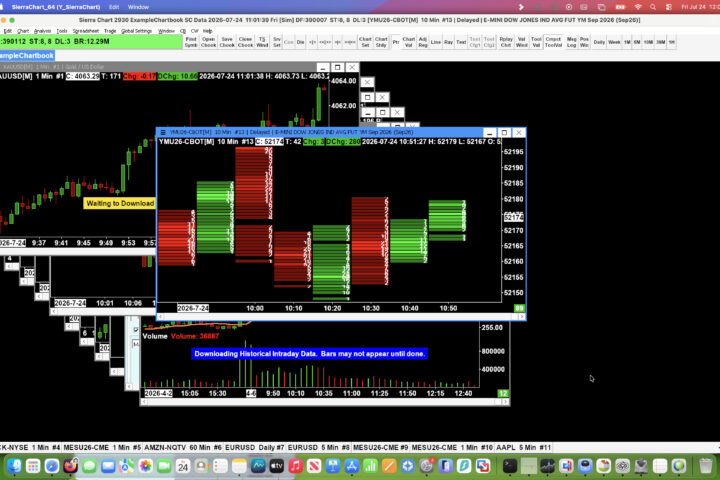720x480 pixels.
Task: Click the Rplay Chrt toolbar button
Action: point(506,42)
